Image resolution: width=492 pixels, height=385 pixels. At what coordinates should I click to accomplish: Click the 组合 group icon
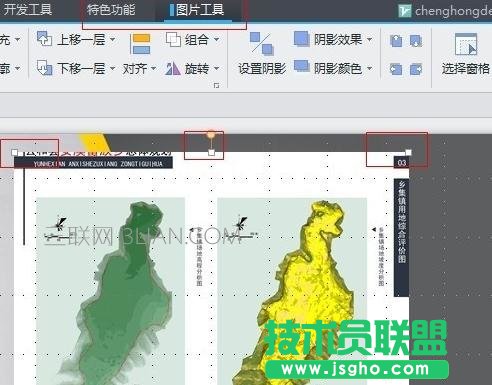click(173, 39)
